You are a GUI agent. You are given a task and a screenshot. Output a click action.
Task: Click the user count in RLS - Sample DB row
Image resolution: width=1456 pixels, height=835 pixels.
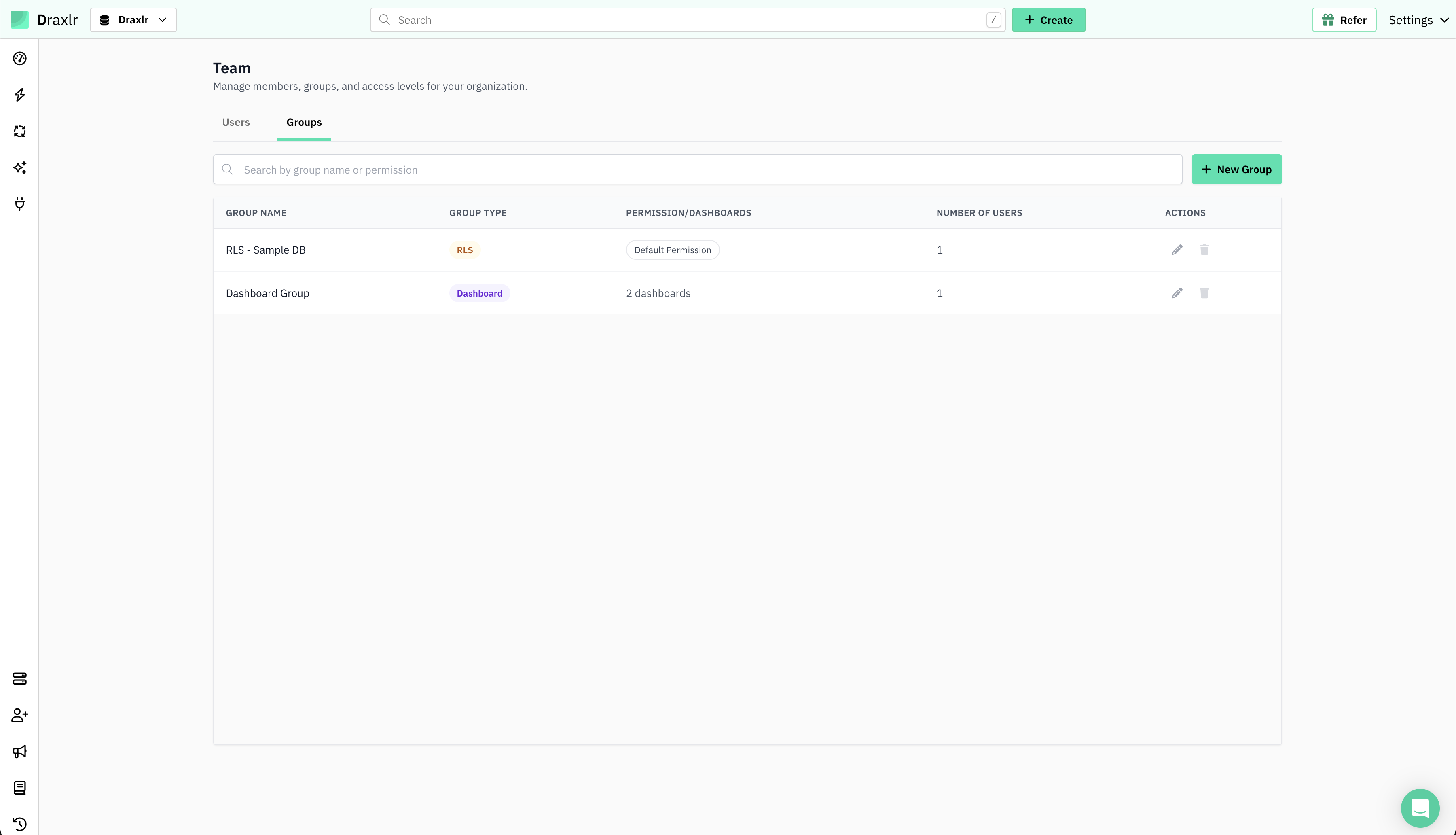coord(939,250)
